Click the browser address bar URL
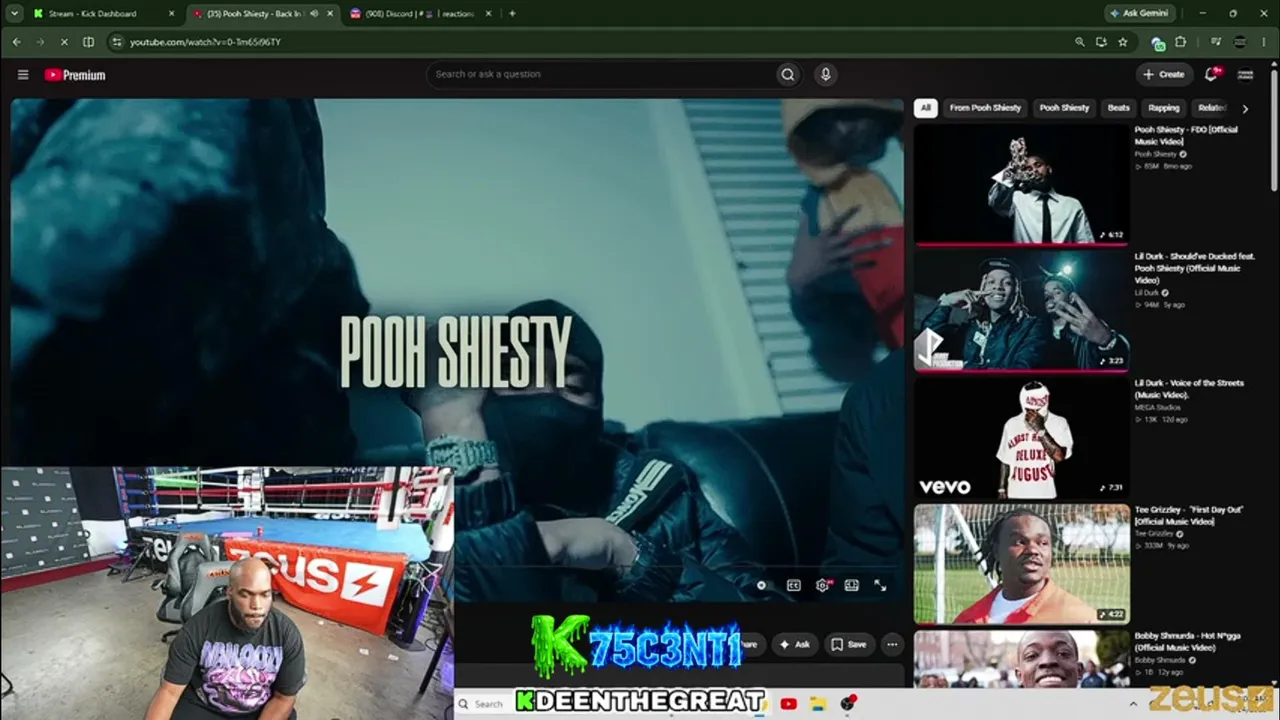 click(x=205, y=42)
